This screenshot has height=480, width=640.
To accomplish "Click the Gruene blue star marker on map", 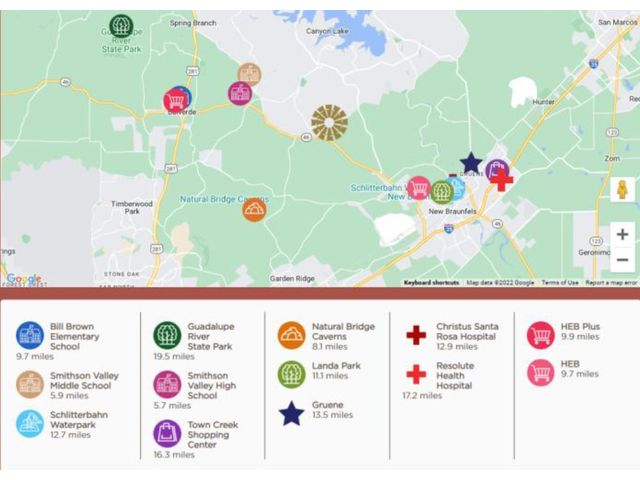I will (x=471, y=162).
